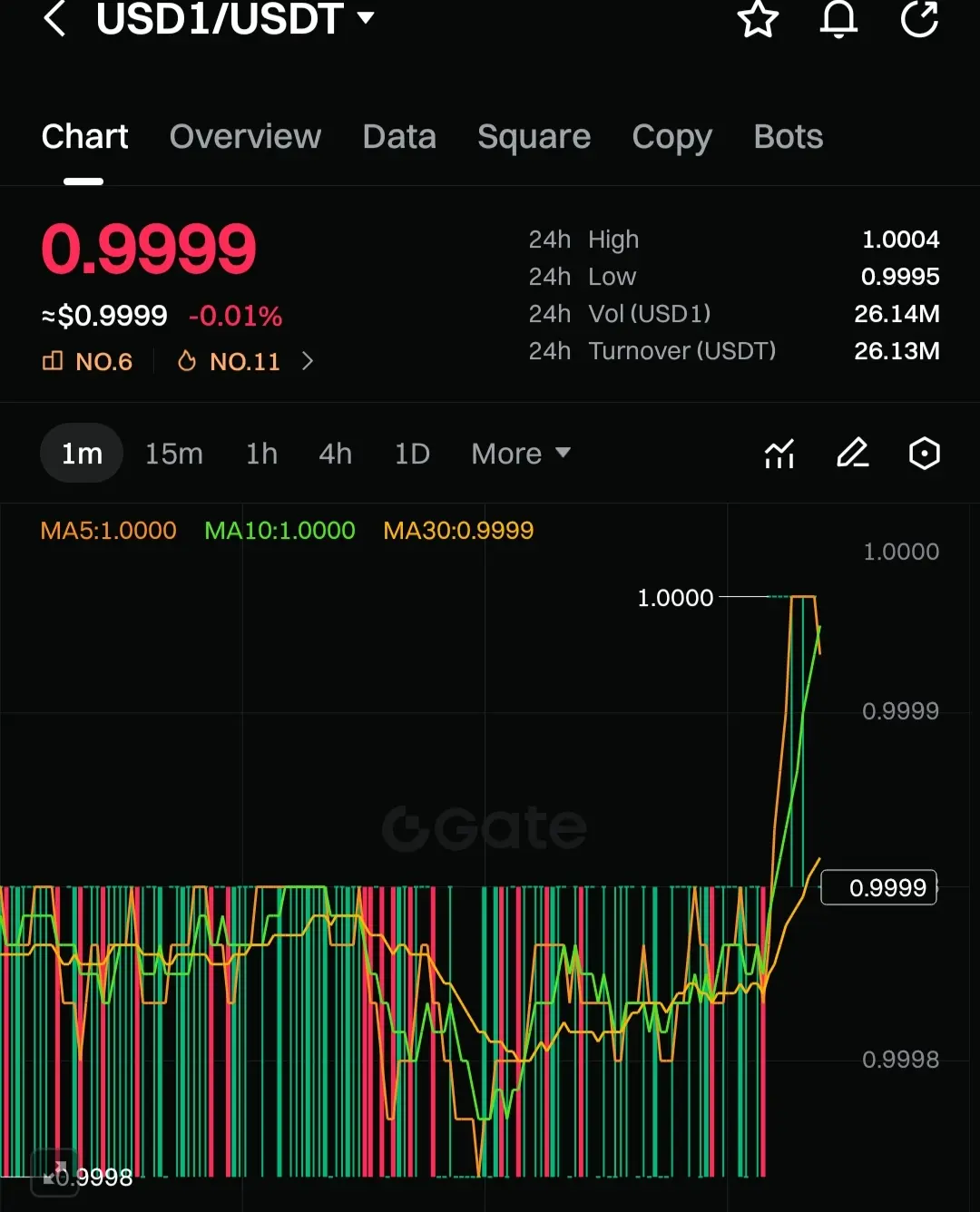Tap the ≈$0.9999 USD equivalent price
This screenshot has height=1212, width=980.
(104, 316)
